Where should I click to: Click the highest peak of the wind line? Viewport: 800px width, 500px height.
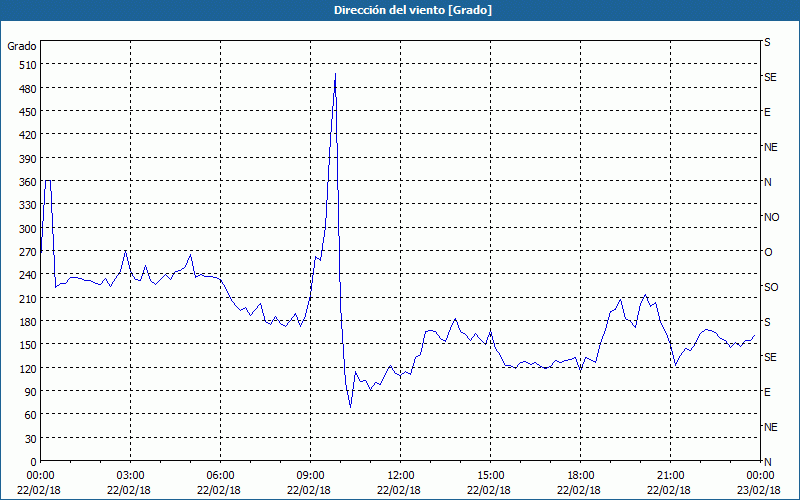pyautogui.click(x=335, y=74)
